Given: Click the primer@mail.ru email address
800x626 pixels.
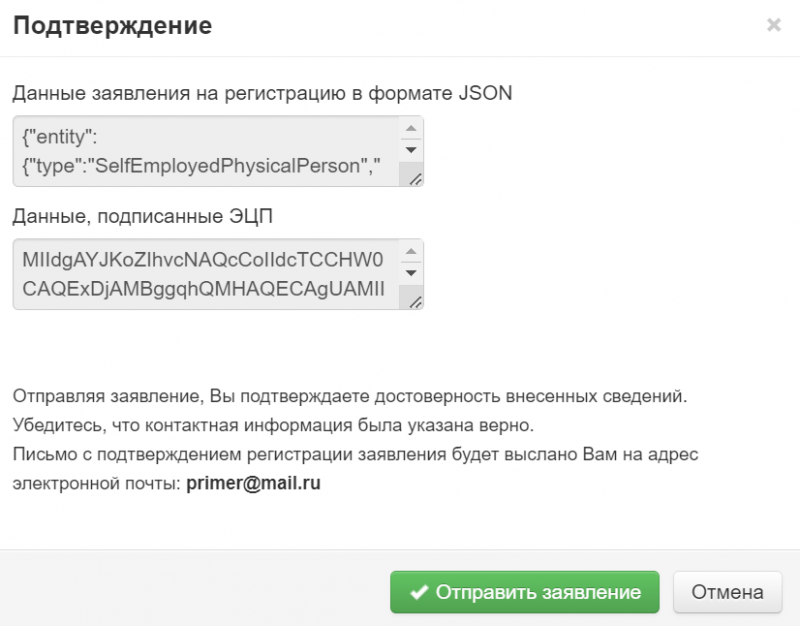Looking at the screenshot, I should pos(254,482).
